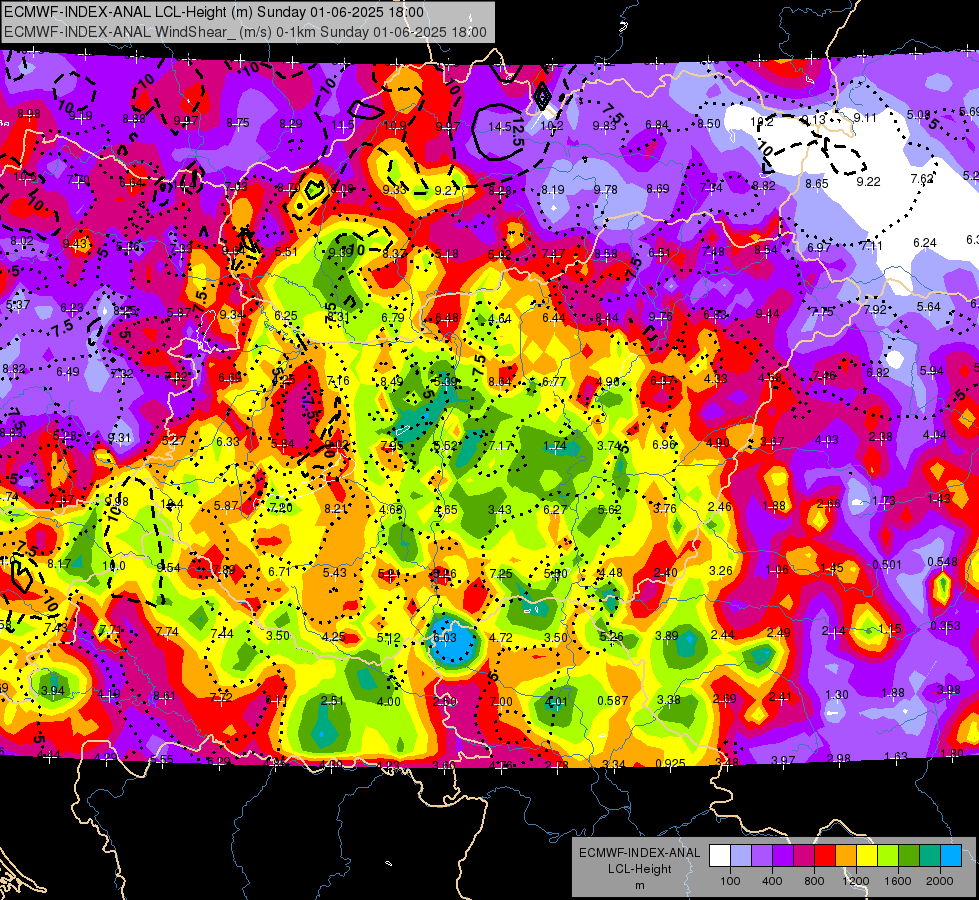This screenshot has width=979, height=900.
Task: Click the map value 2.51
Action: click(332, 700)
